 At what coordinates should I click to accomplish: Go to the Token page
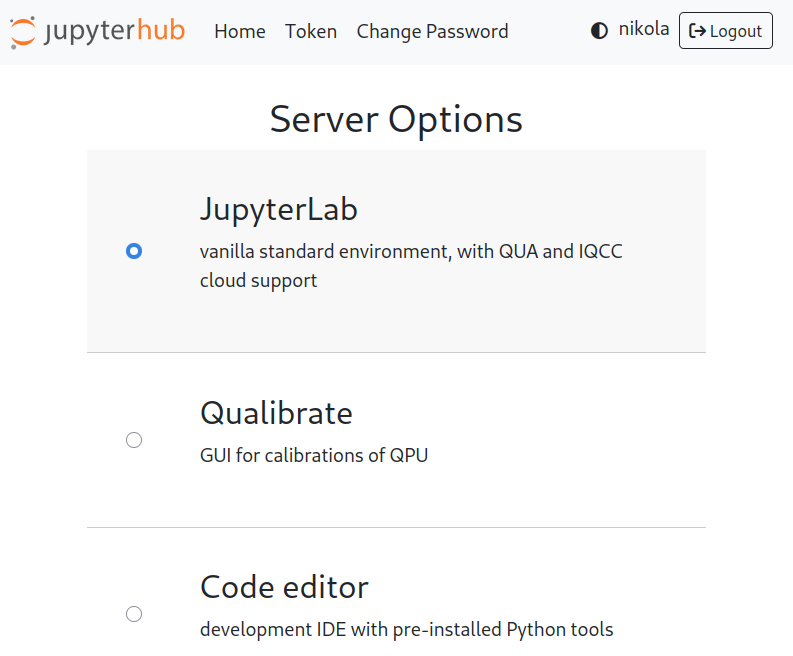pyautogui.click(x=311, y=32)
